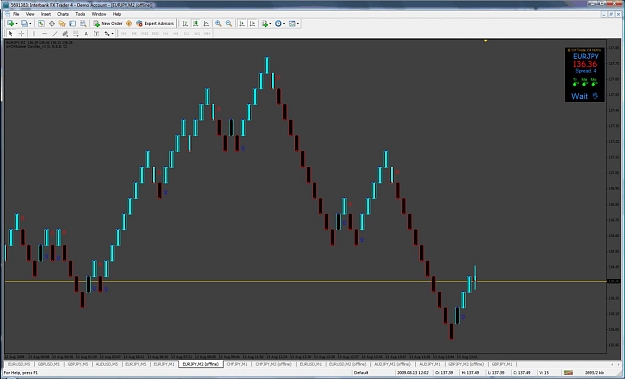
Task: Open the Indicators list icon
Action: [265, 24]
